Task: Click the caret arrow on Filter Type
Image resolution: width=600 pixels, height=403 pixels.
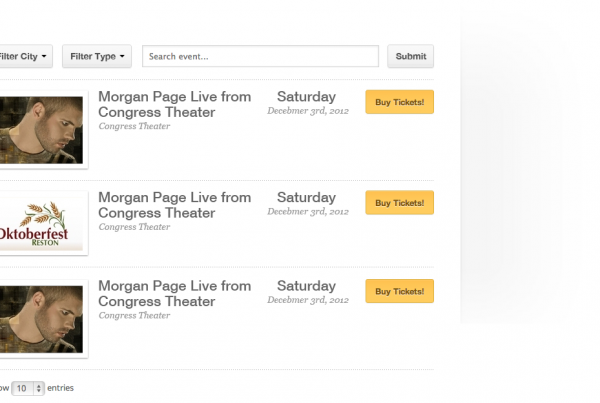Action: (x=122, y=56)
